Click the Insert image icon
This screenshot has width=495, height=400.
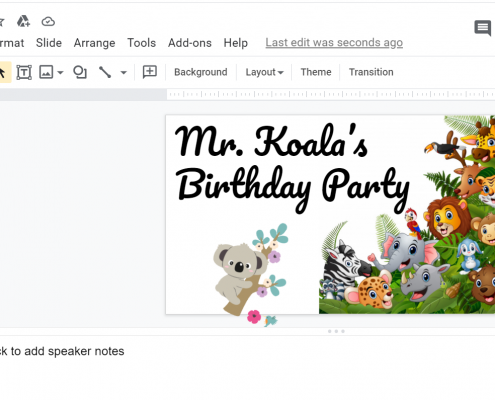tap(46, 72)
